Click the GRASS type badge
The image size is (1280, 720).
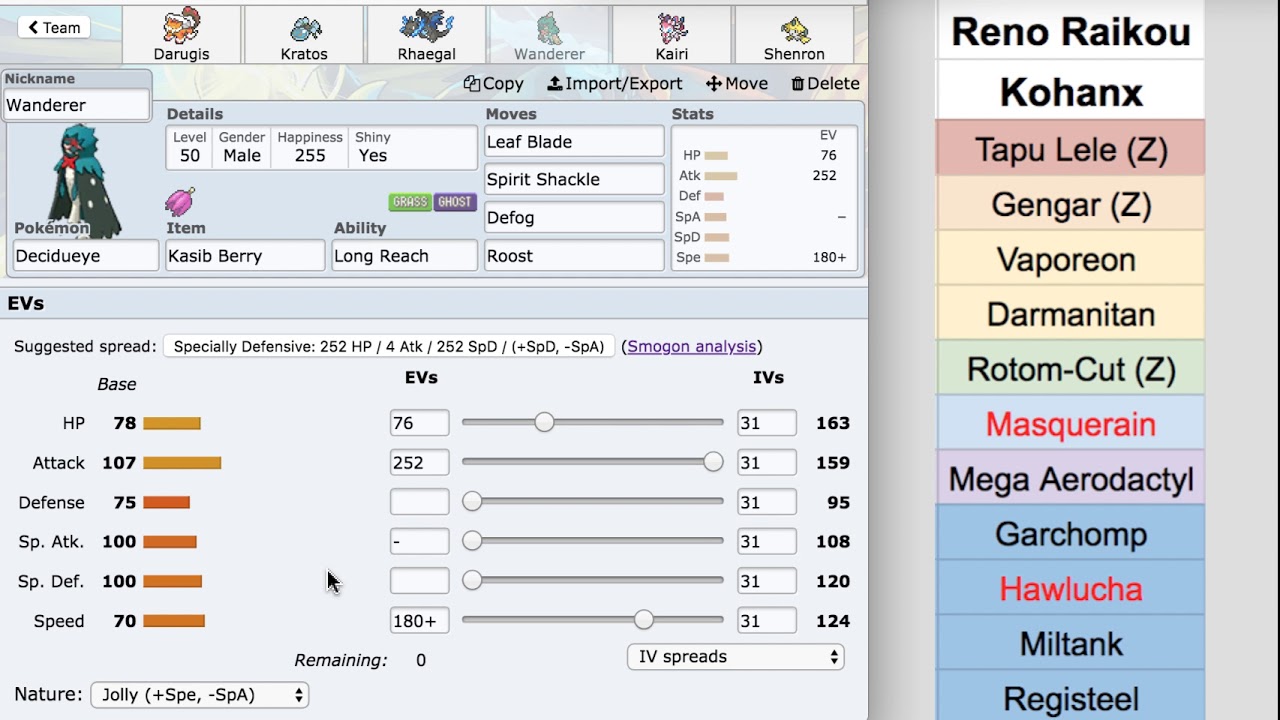point(410,202)
